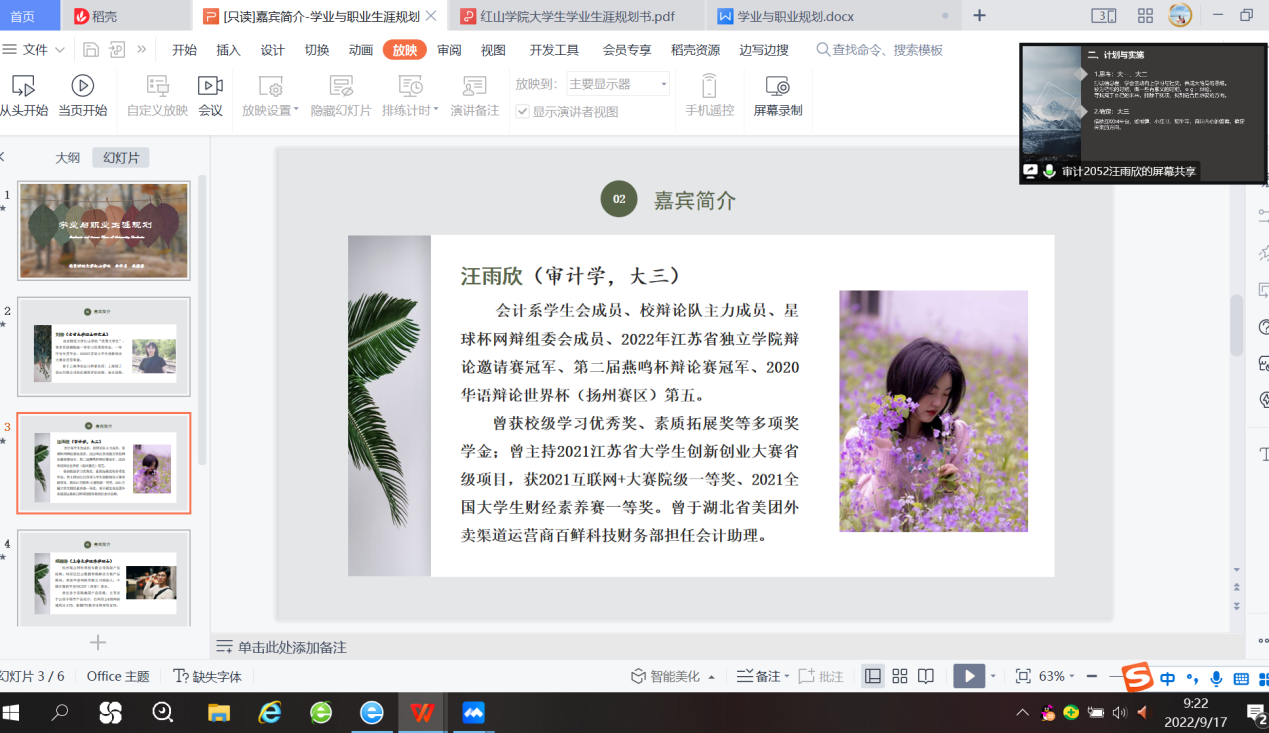Switch to reading view in status bar

pos(926,676)
